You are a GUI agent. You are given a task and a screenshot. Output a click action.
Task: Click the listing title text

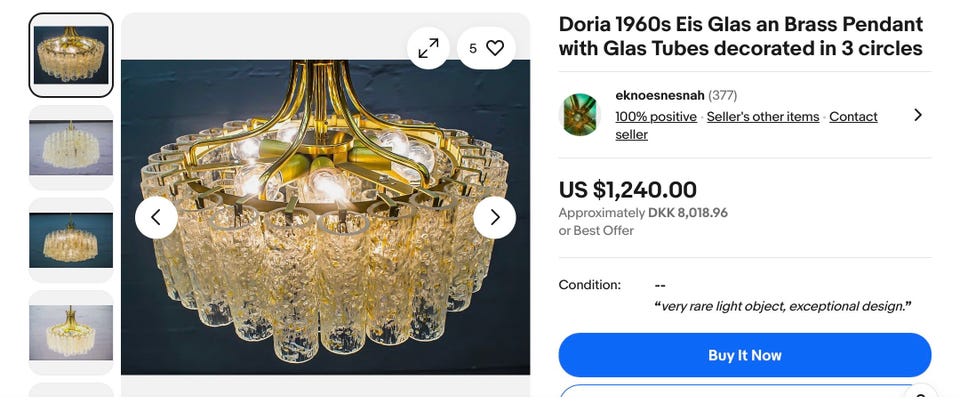pos(740,36)
